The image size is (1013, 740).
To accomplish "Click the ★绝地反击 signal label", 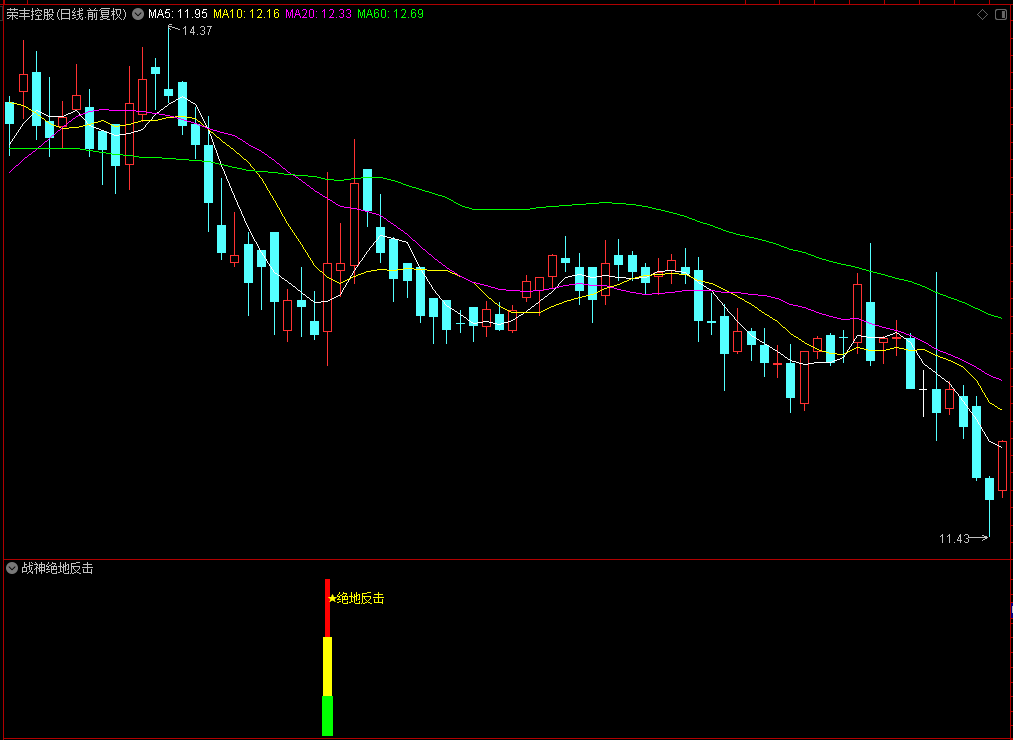I will [x=356, y=598].
